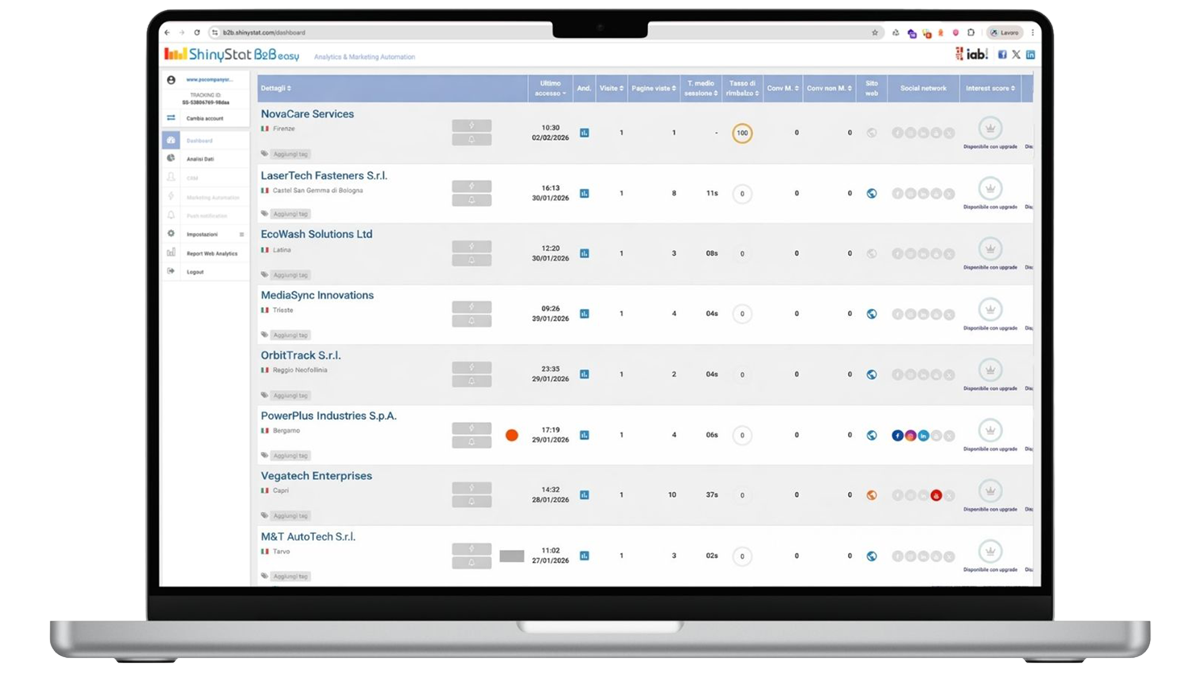Visit MediaSync Innovations website globe icon
Viewport: 1200px width, 675px height.
tap(871, 314)
